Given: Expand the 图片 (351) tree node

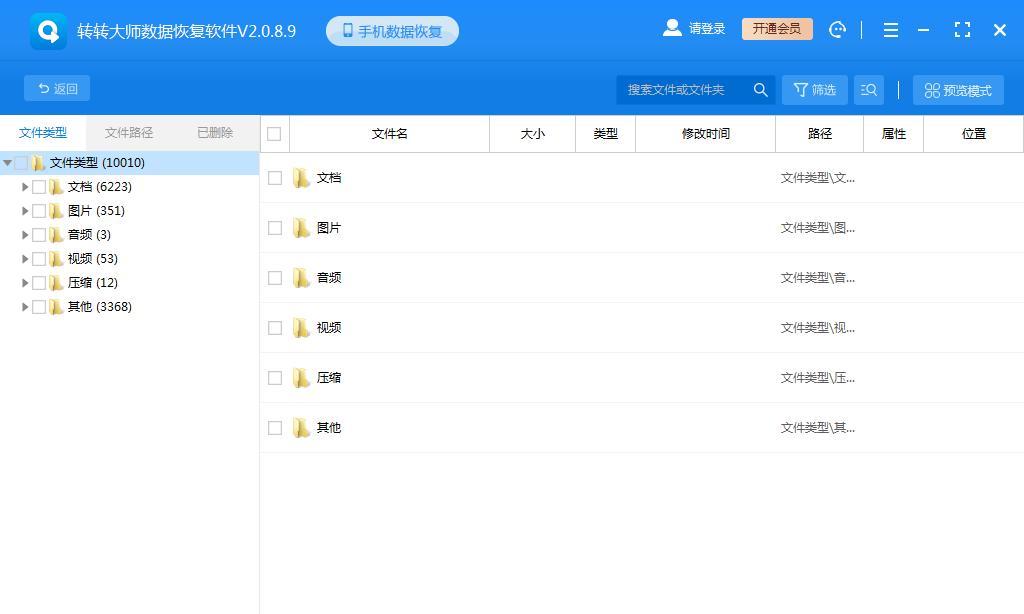Looking at the screenshot, I should point(25,211).
